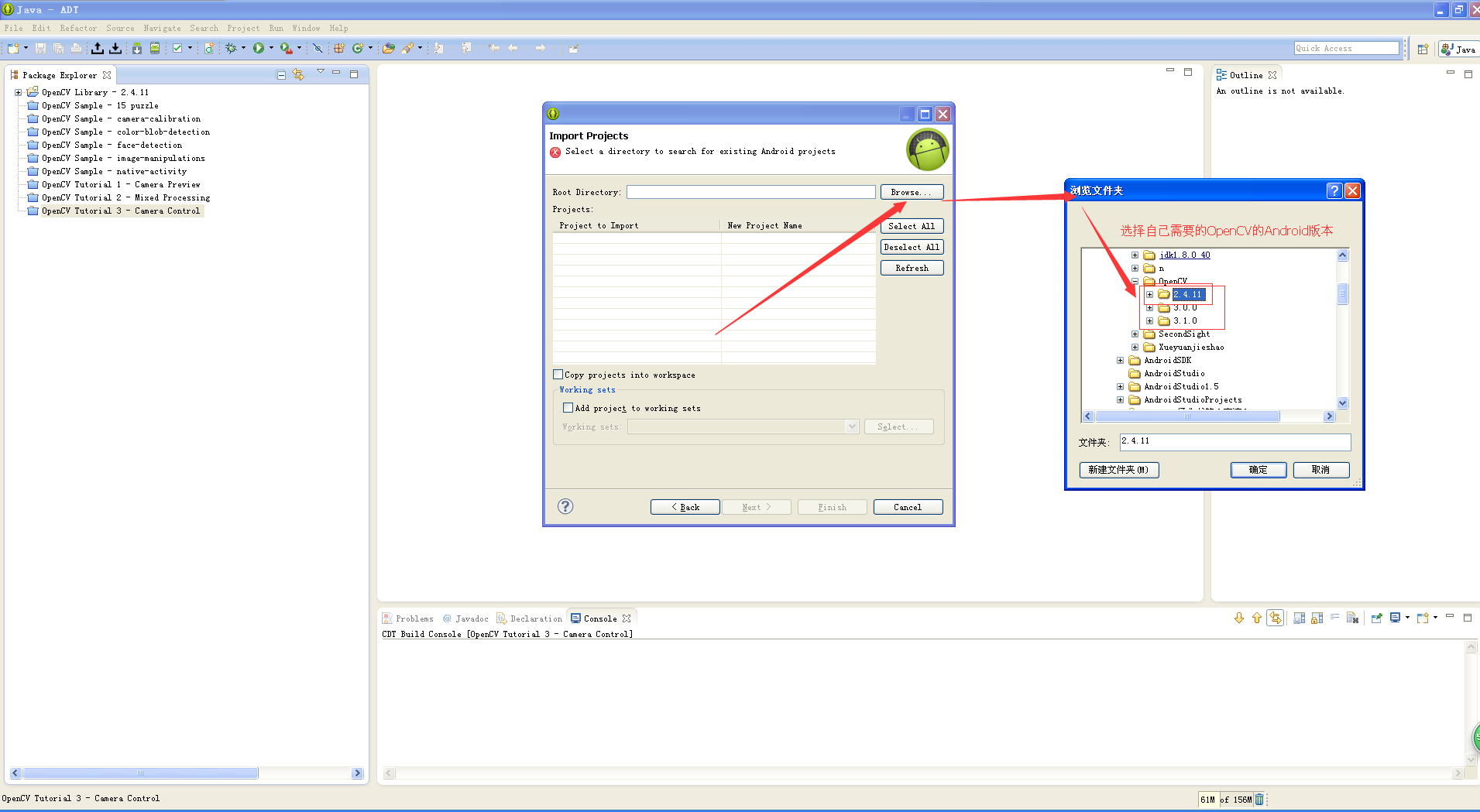Click the Browse... button
Screen dimensions: 1480x812
click(912, 192)
